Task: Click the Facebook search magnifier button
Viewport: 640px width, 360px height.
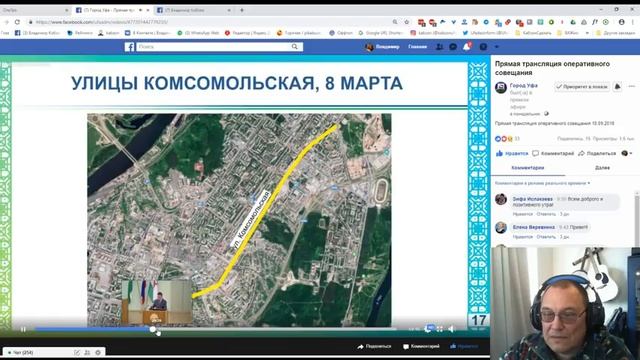Action: tap(295, 47)
